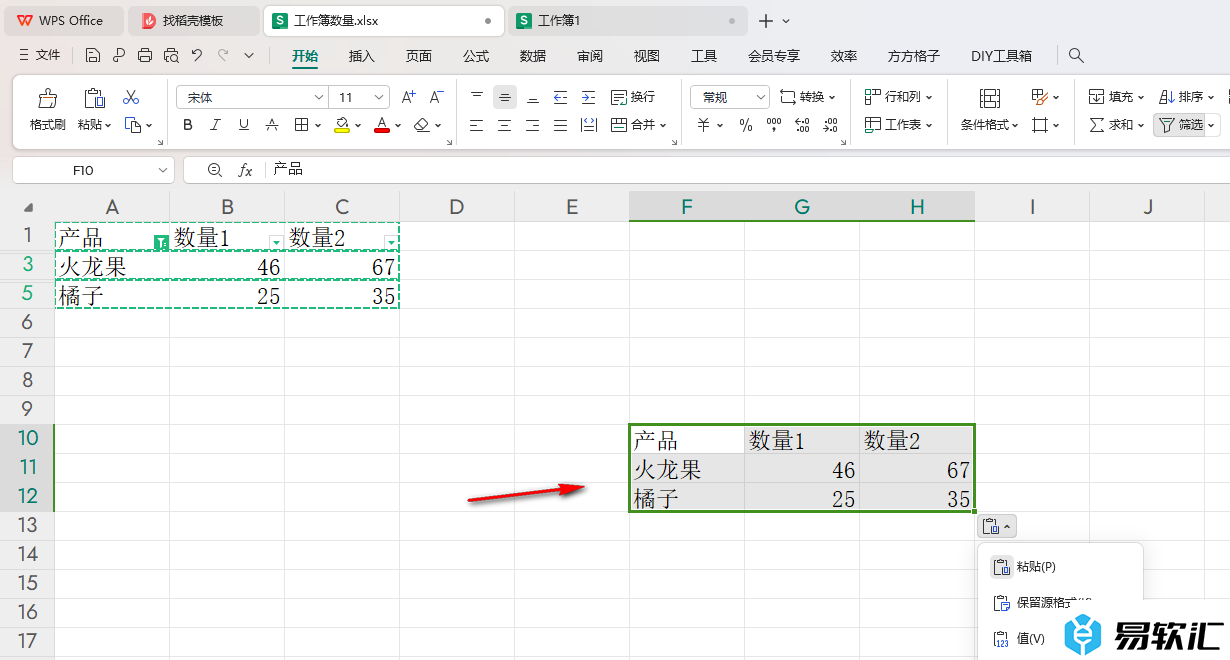The width and height of the screenshot is (1230, 660).
Task: Expand the Merge (合并) dropdown
Action: pos(661,125)
